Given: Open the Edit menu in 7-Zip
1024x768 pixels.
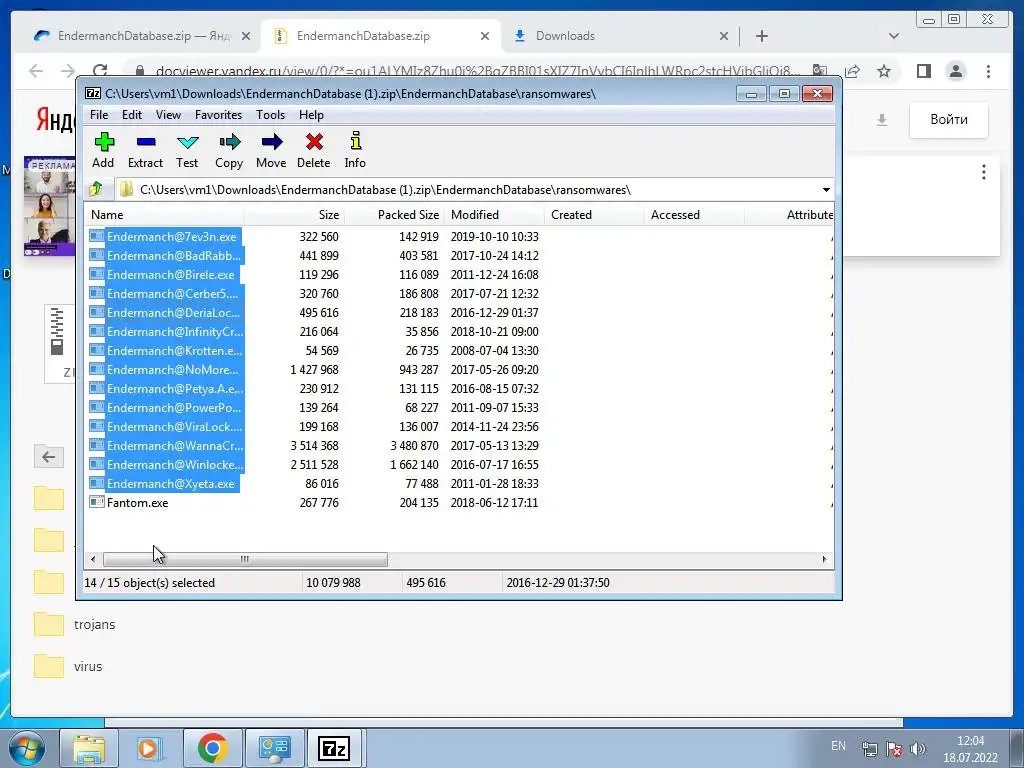Looking at the screenshot, I should click(131, 115).
